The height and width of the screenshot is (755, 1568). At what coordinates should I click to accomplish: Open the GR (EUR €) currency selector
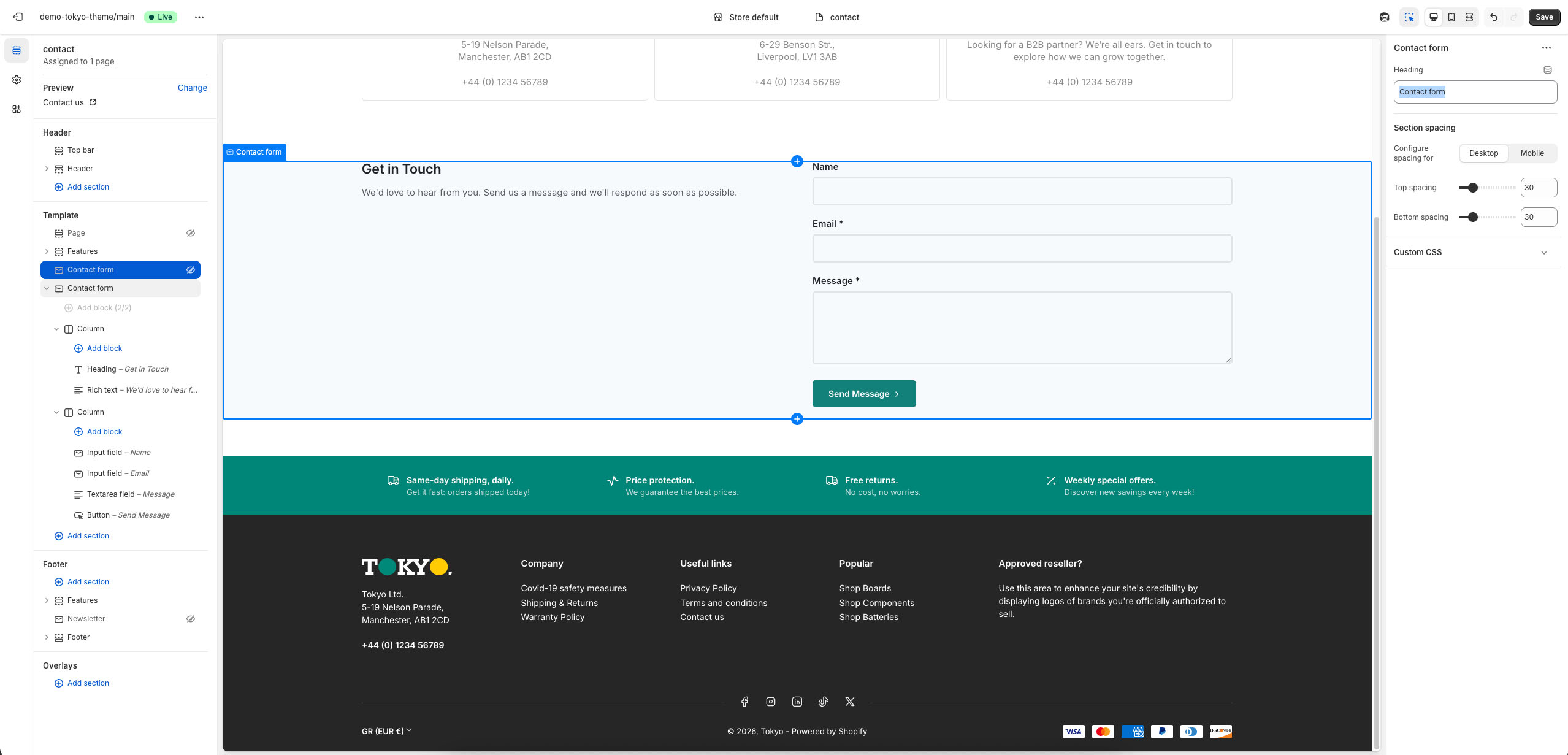(x=387, y=731)
